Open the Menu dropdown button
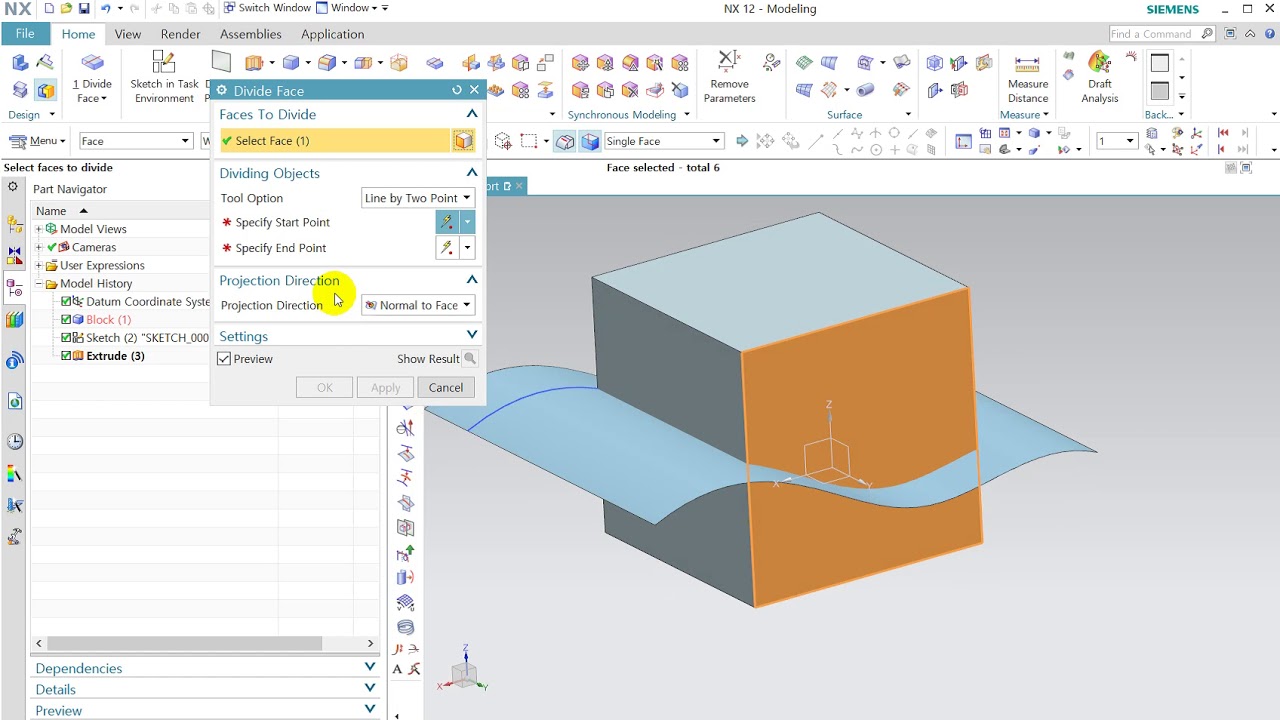This screenshot has height=720, width=1280. tap(39, 141)
